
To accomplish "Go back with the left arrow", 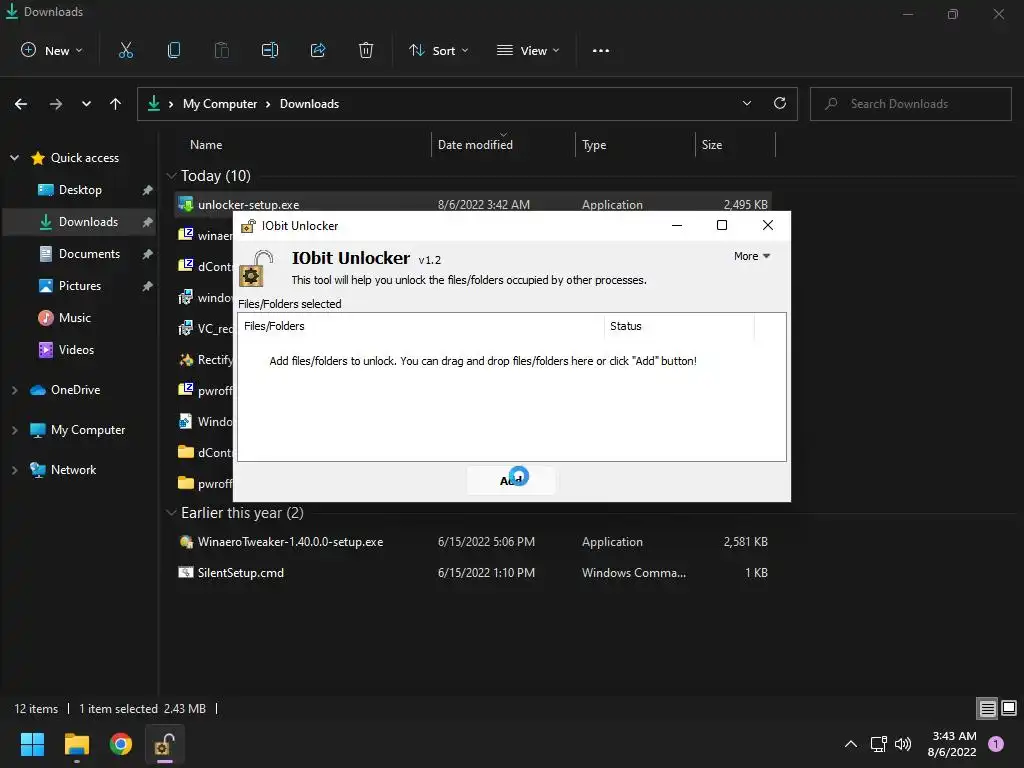I will point(21,104).
